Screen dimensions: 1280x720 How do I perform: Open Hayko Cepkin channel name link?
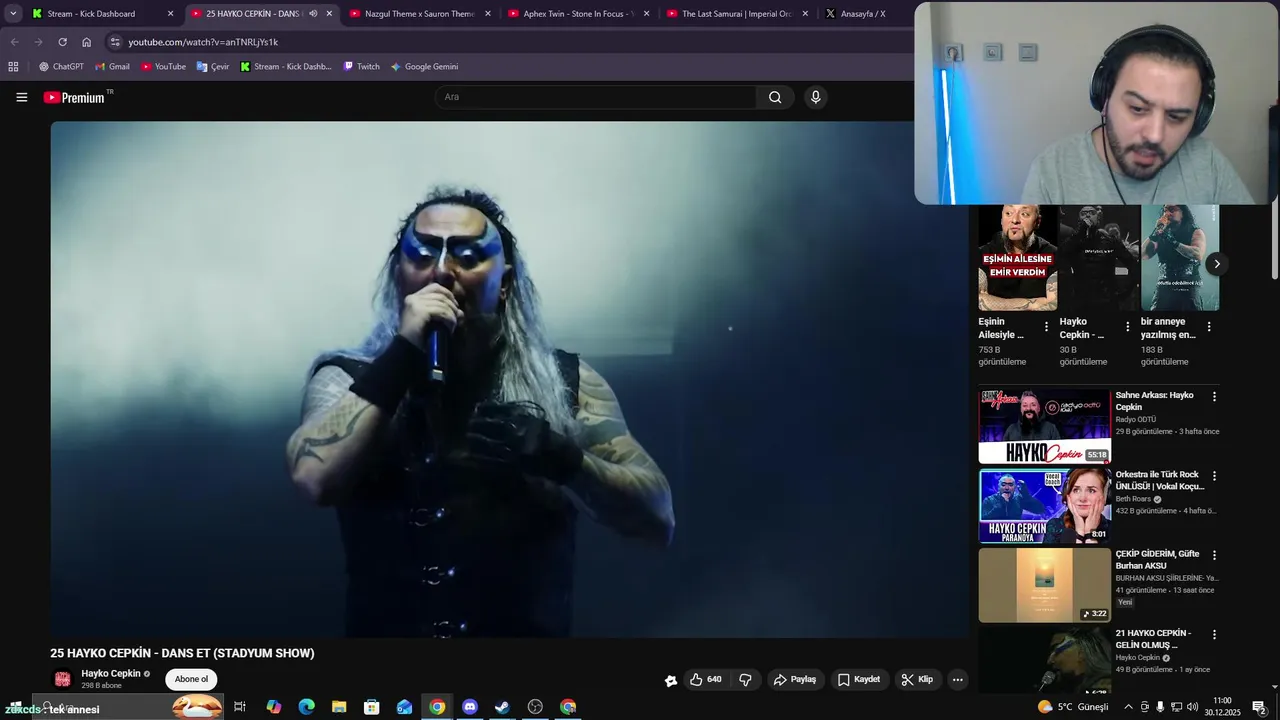pyautogui.click(x=111, y=673)
